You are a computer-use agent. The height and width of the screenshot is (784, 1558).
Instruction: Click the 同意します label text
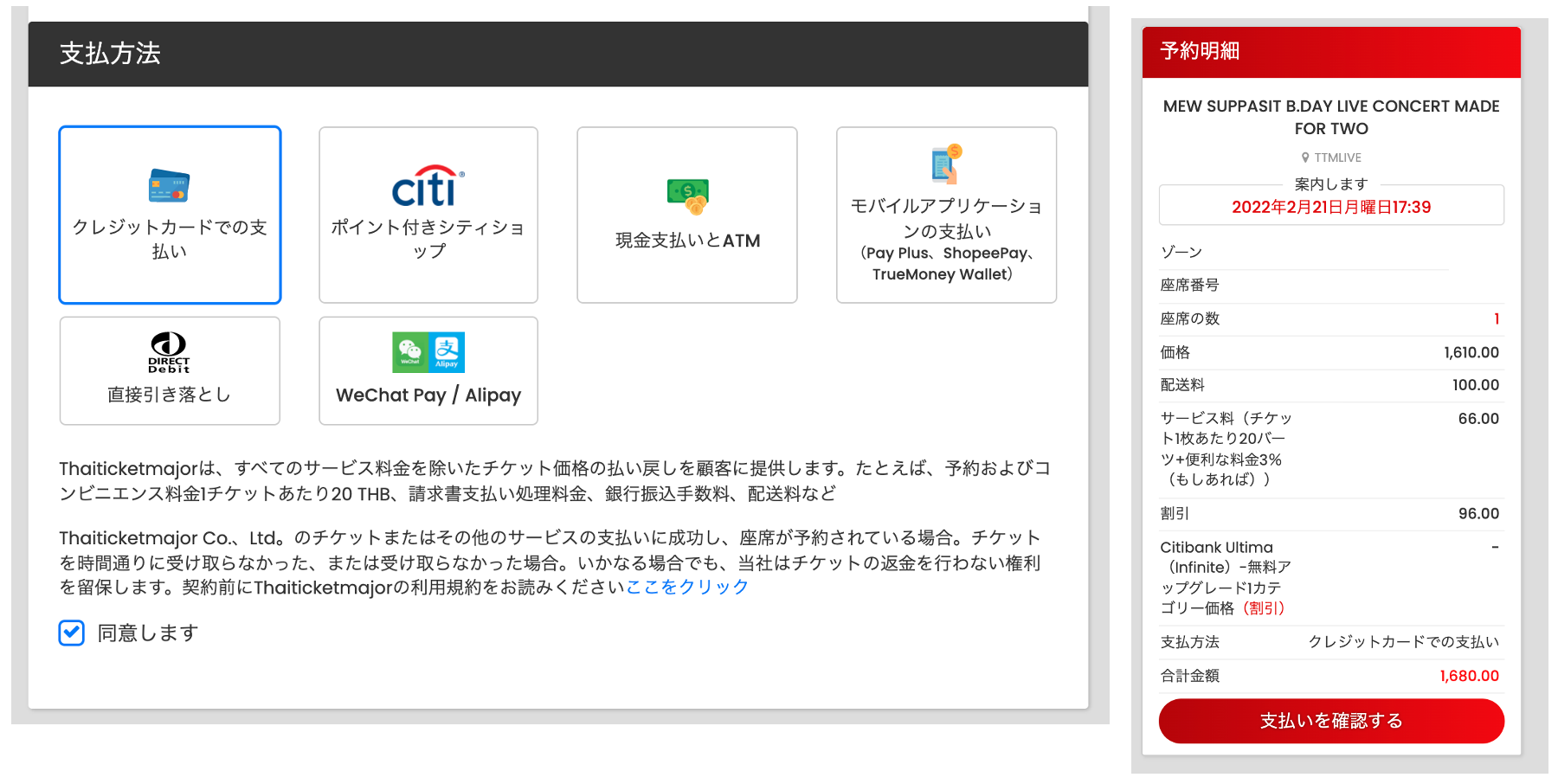[x=148, y=633]
